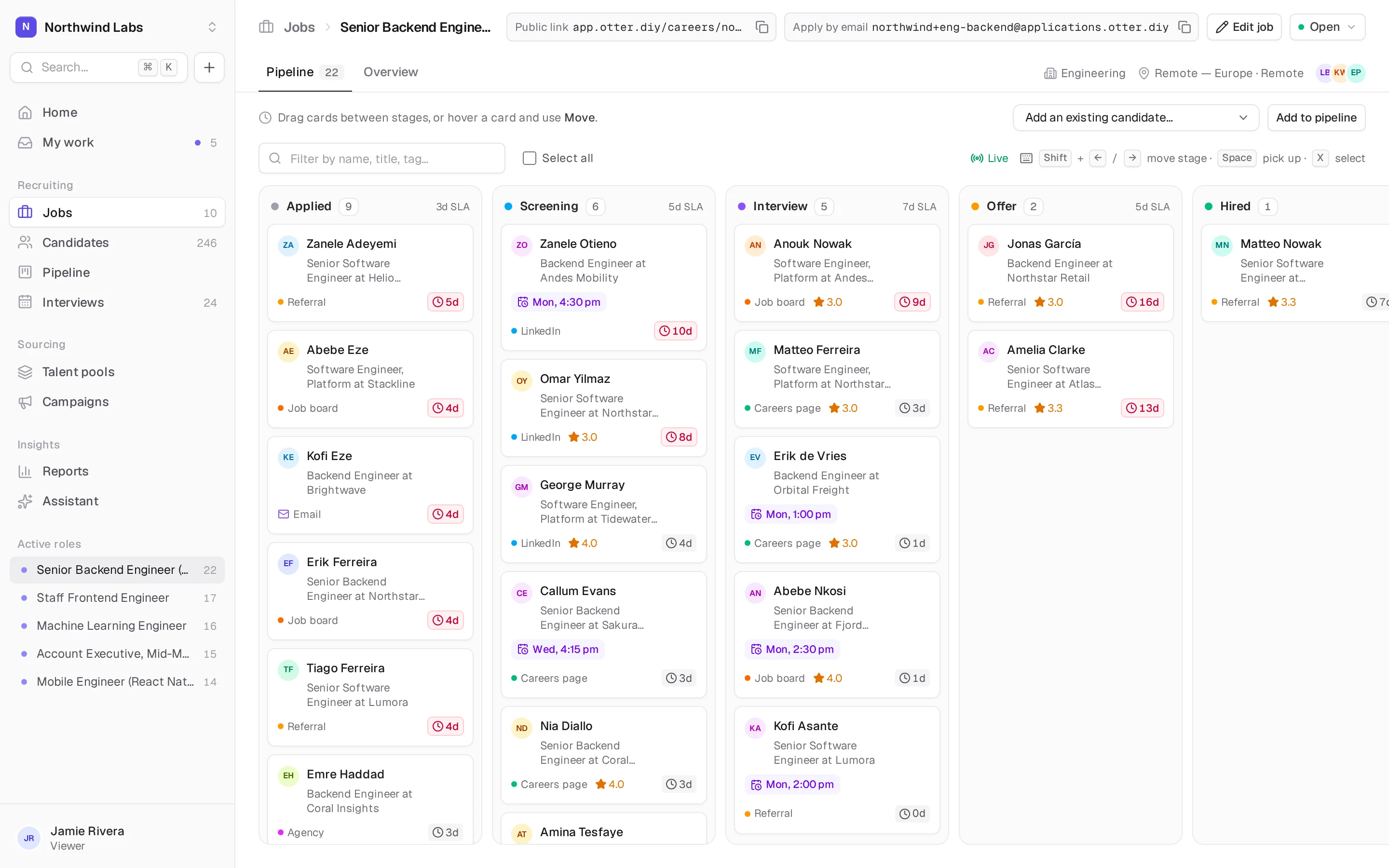Click the Jobs breadcrumb briefcase icon

[x=266, y=27]
